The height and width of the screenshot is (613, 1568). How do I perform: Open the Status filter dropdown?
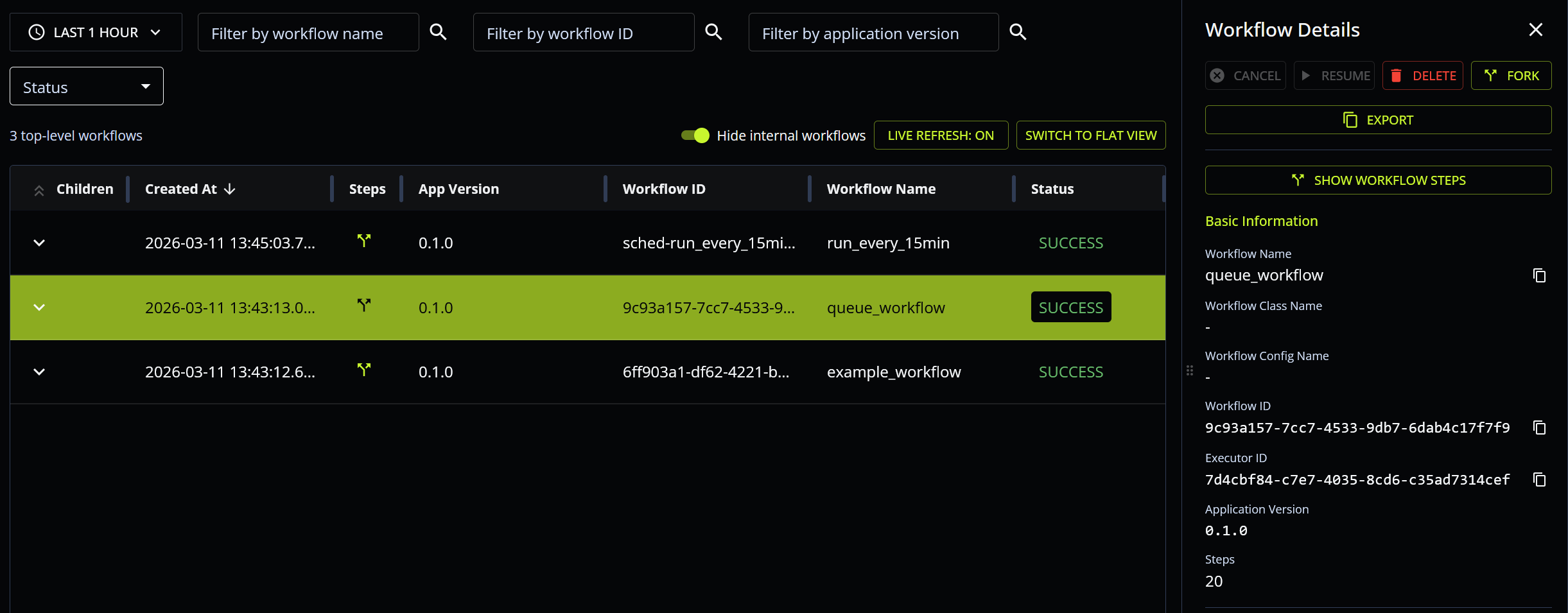click(87, 87)
